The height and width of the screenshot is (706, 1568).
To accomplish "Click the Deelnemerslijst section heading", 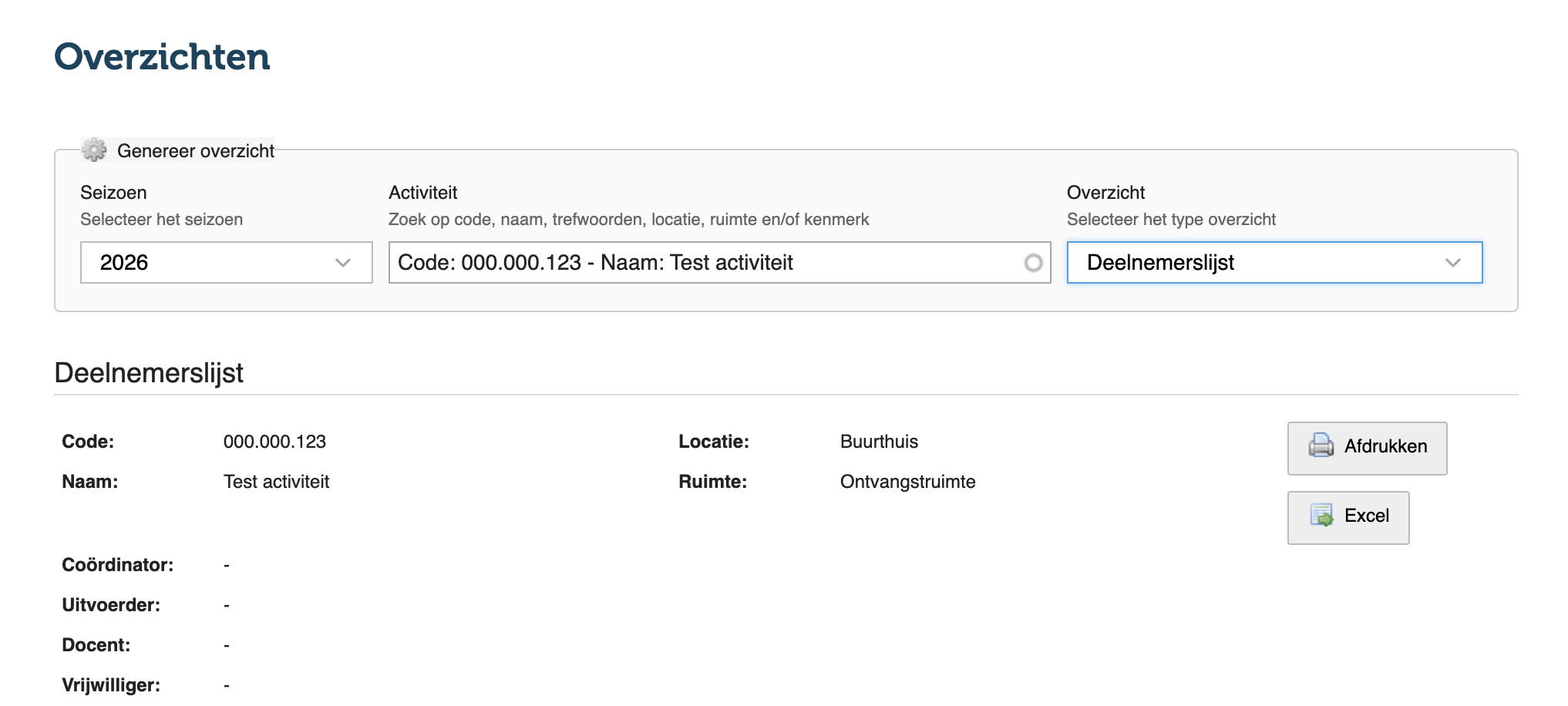I will point(149,373).
